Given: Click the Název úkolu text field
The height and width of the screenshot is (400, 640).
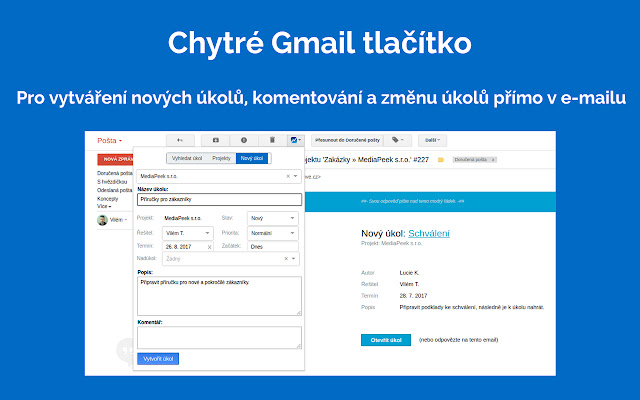Looking at the screenshot, I should click(220, 200).
